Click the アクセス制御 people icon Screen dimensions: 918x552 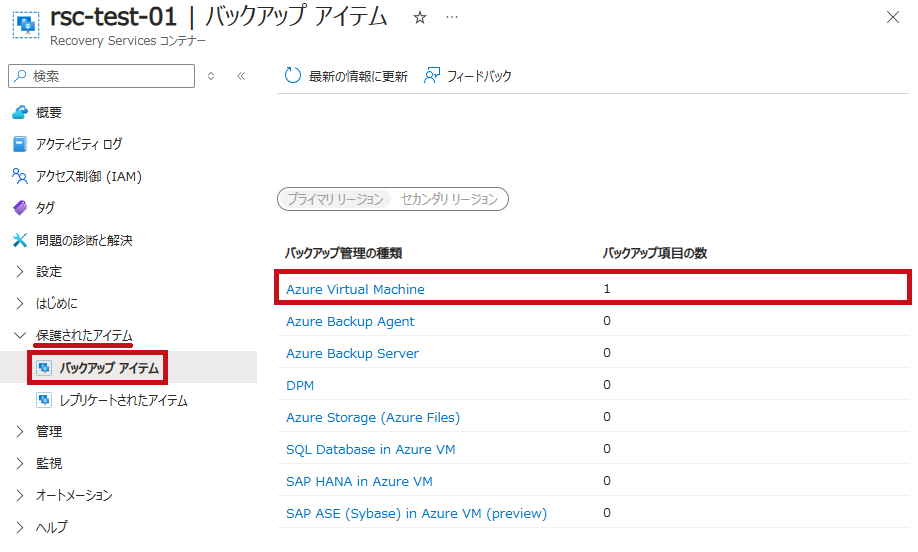[x=20, y=176]
